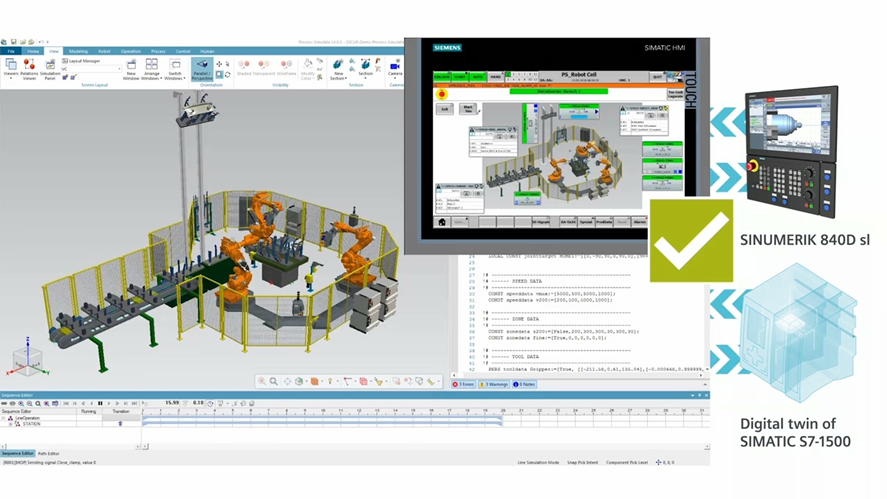Click the STATION transition icon
887x499 pixels.
(x=120, y=424)
